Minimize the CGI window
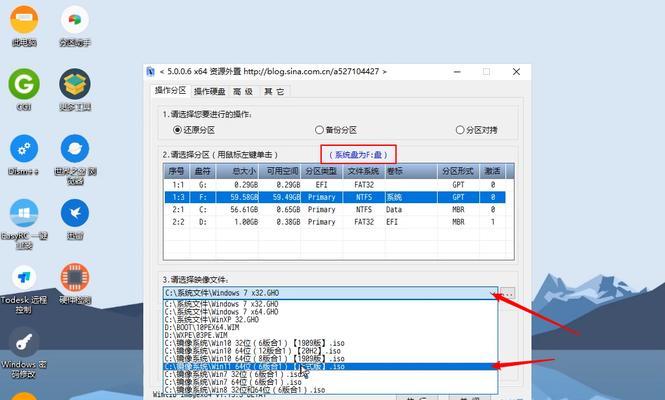 457,72
